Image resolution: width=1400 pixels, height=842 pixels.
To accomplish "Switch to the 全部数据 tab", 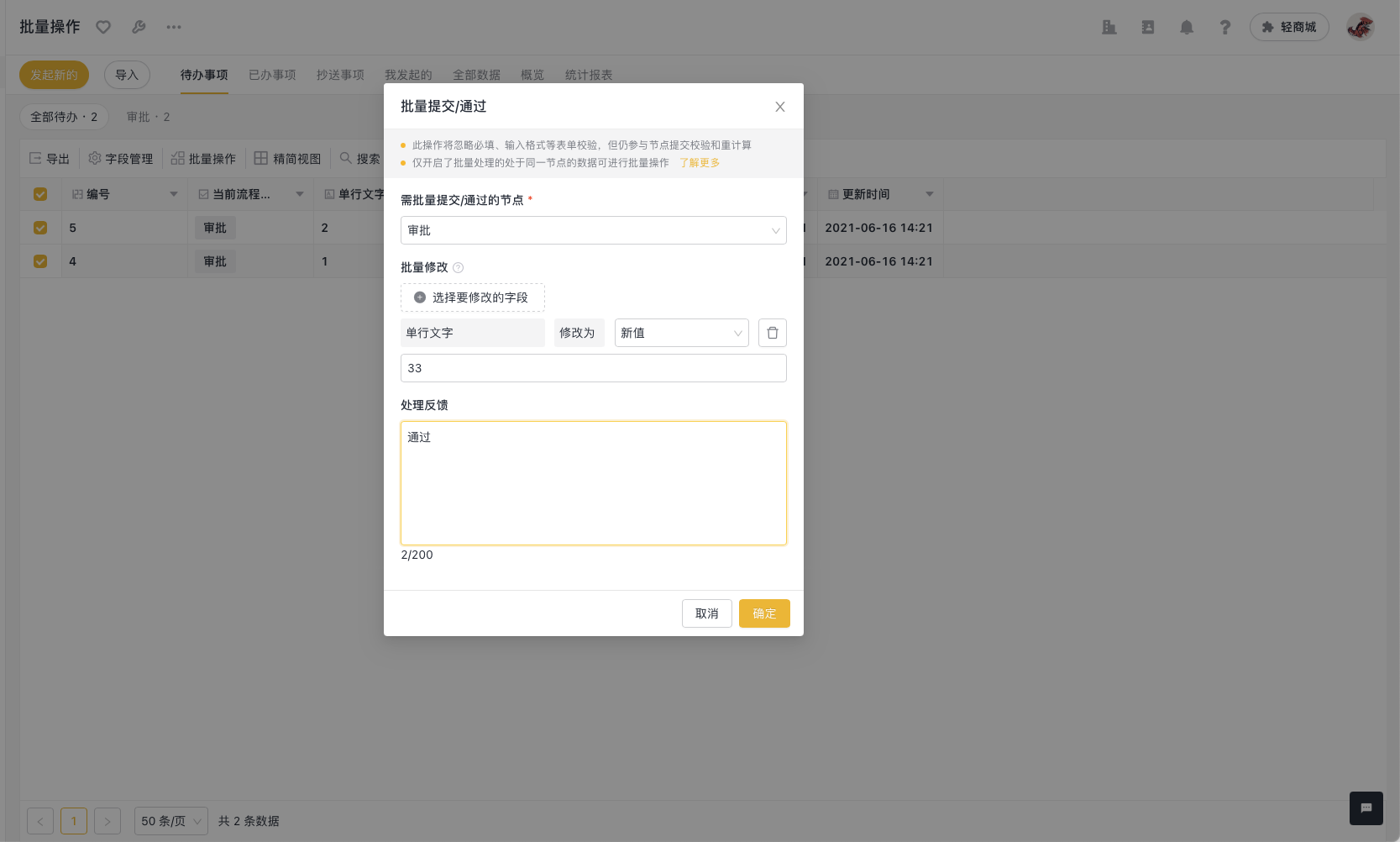I will (476, 75).
